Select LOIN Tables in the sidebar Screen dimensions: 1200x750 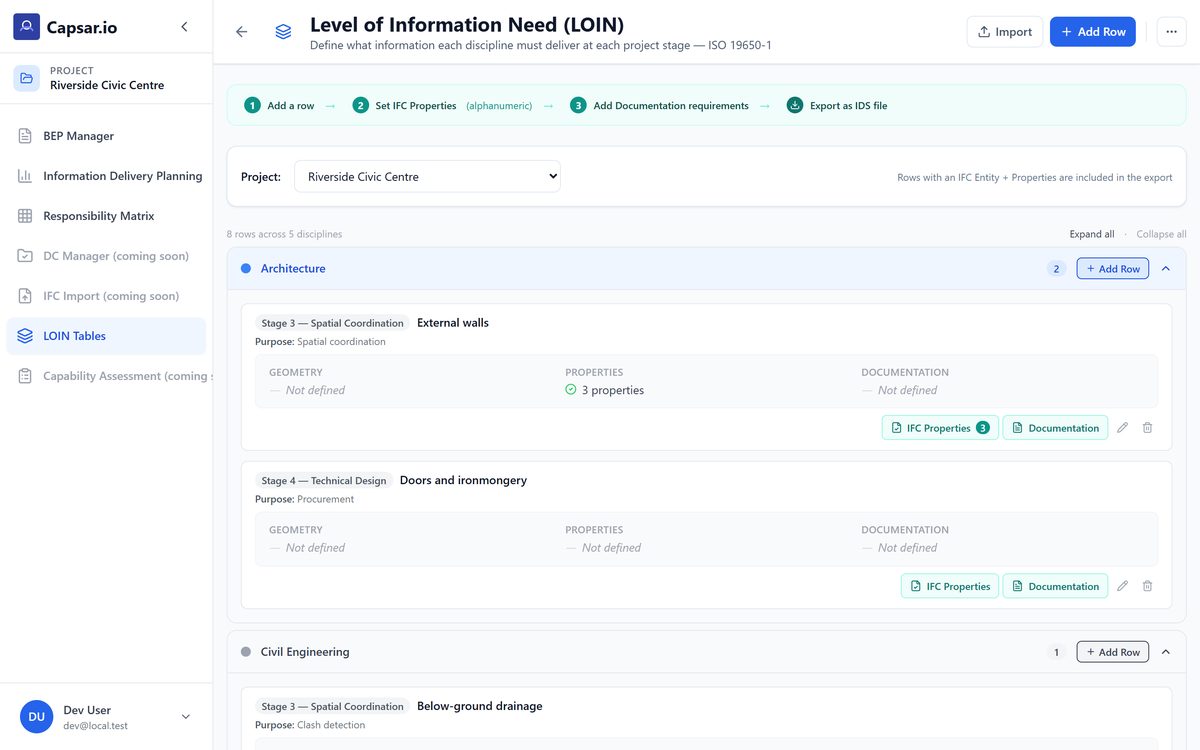(106, 336)
